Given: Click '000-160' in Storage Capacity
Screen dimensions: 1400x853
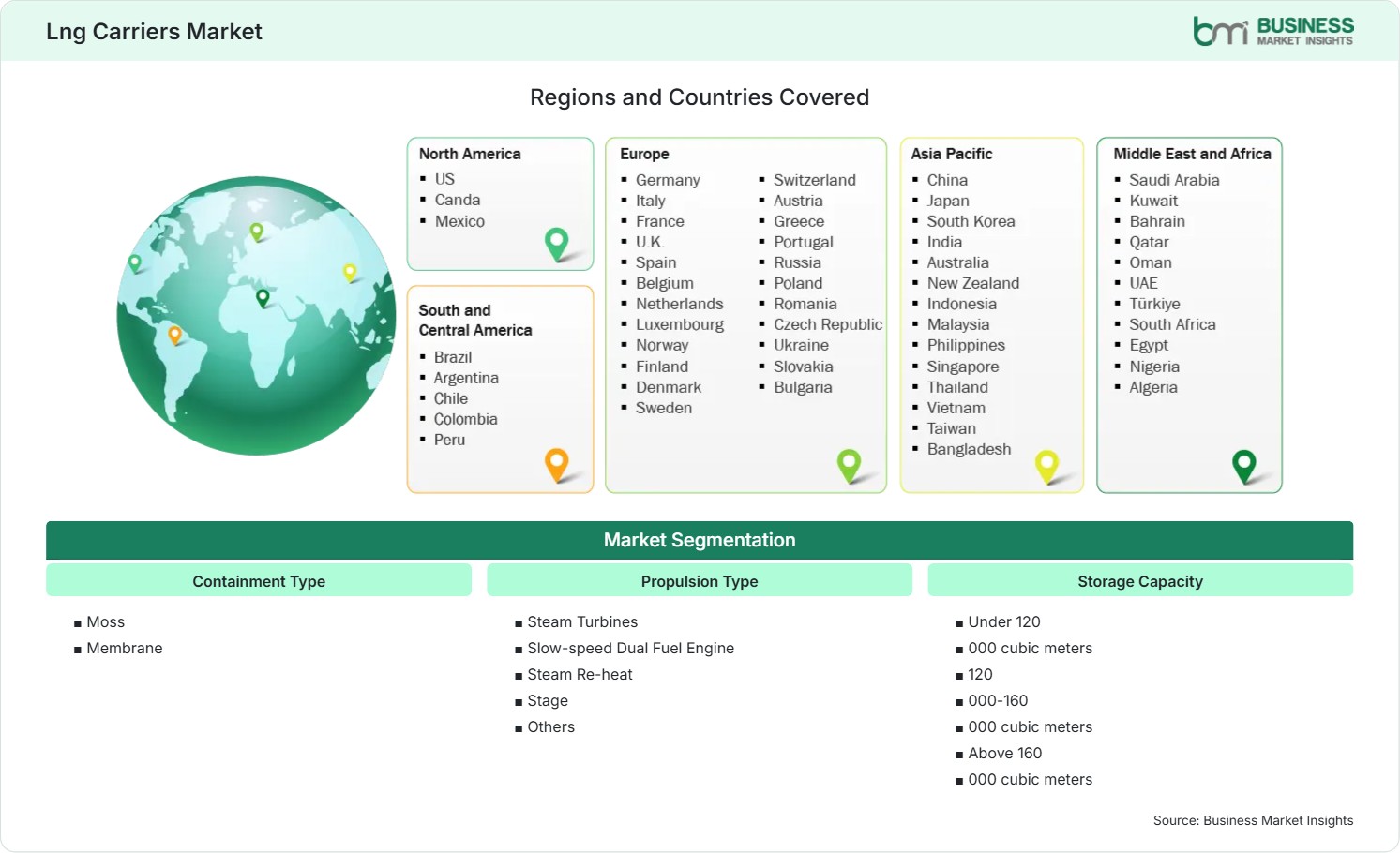Looking at the screenshot, I should tap(998, 700).
